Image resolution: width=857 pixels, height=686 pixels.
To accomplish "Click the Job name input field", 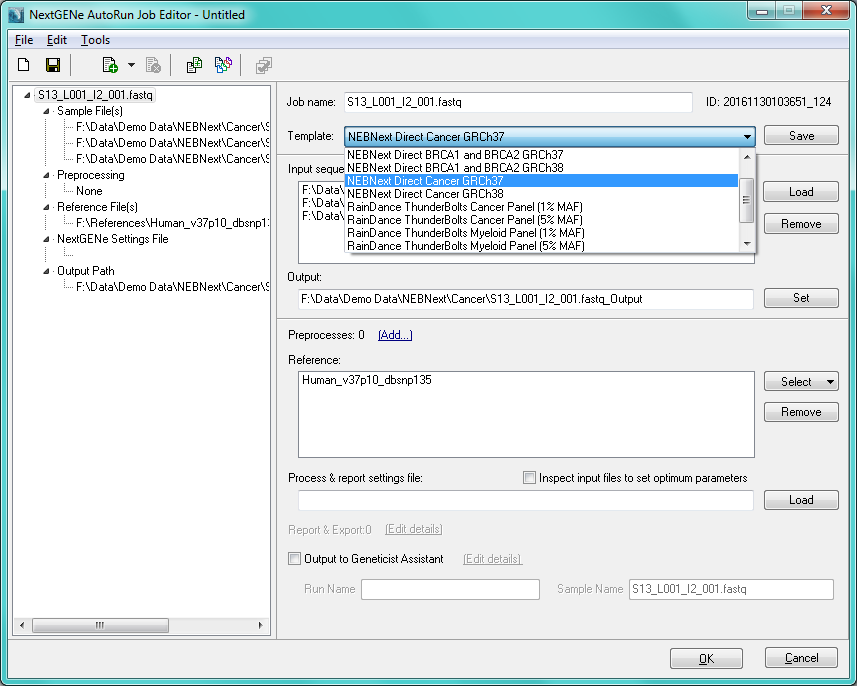I will 518,102.
